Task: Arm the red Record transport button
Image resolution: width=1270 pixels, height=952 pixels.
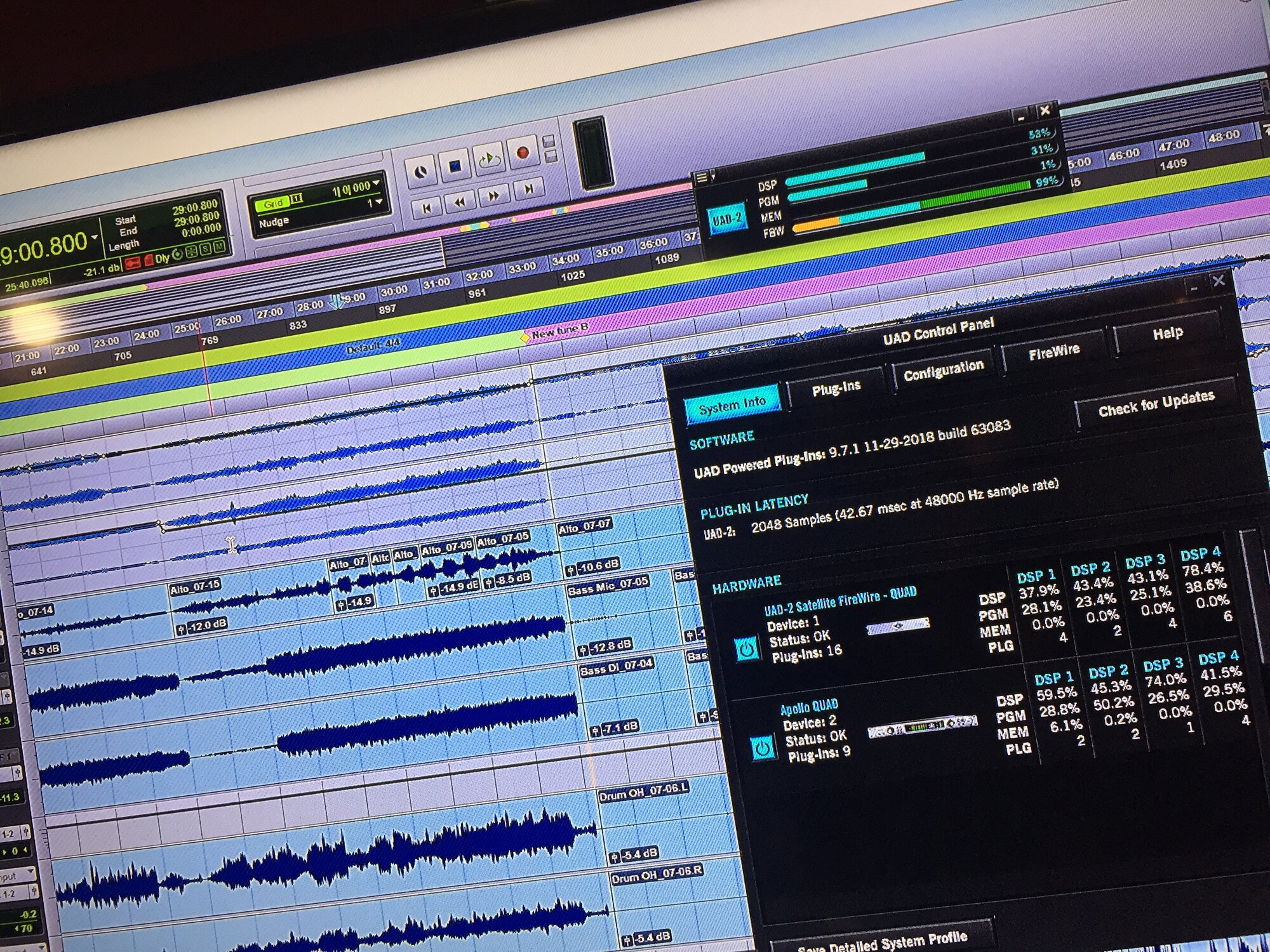Action: click(523, 152)
